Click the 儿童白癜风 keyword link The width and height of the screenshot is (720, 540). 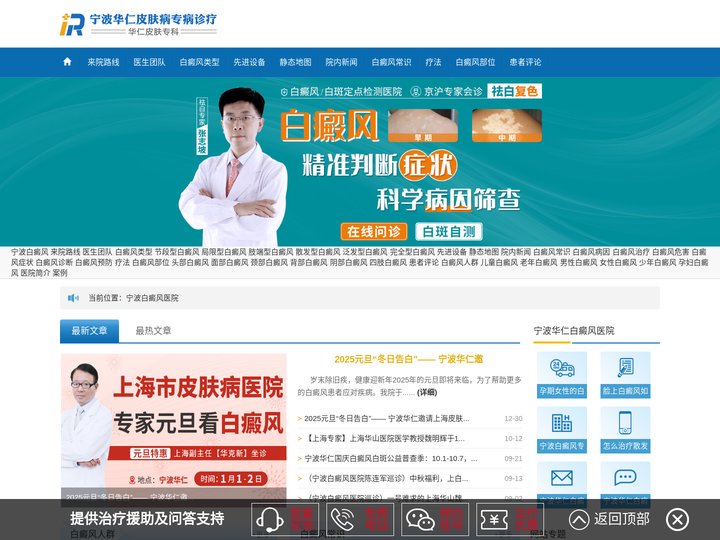[499, 262]
